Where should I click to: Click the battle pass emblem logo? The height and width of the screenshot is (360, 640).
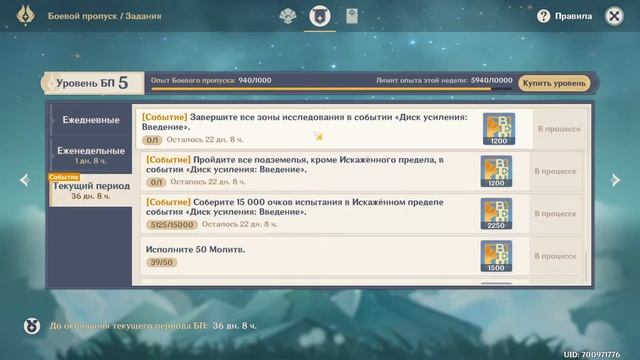(x=25, y=16)
